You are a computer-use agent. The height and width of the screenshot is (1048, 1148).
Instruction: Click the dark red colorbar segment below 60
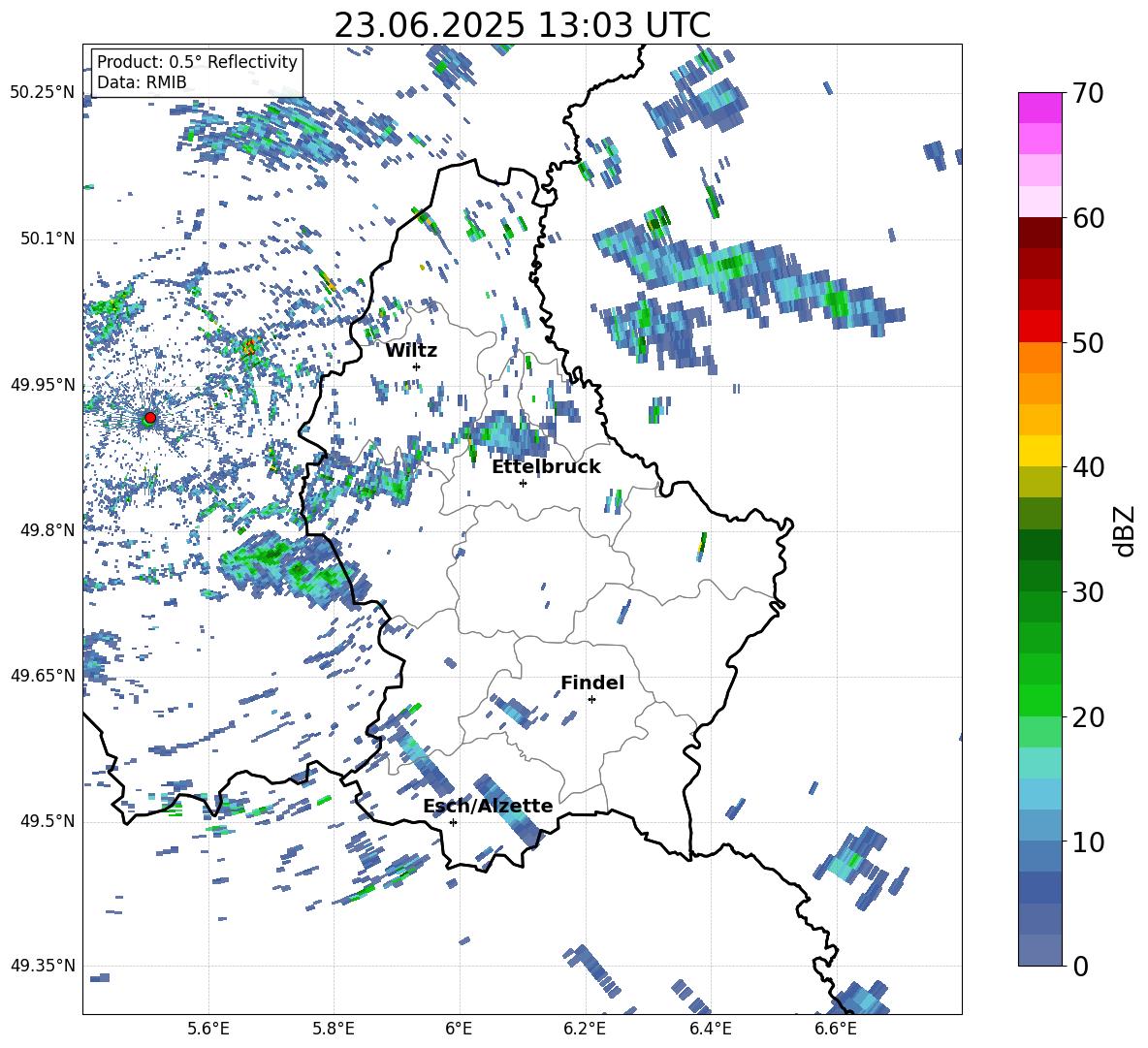point(1039,233)
